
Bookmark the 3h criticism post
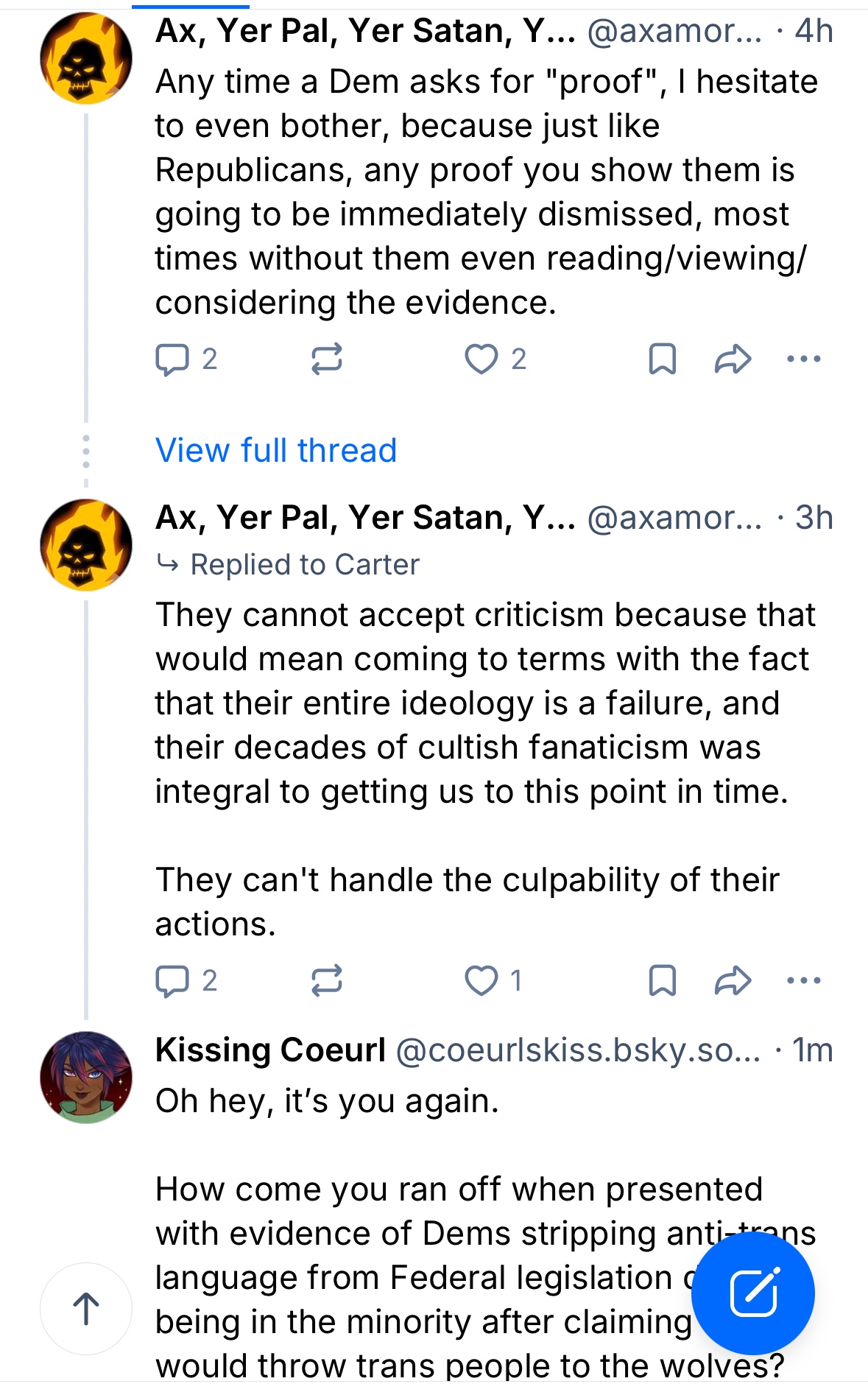pos(662,980)
